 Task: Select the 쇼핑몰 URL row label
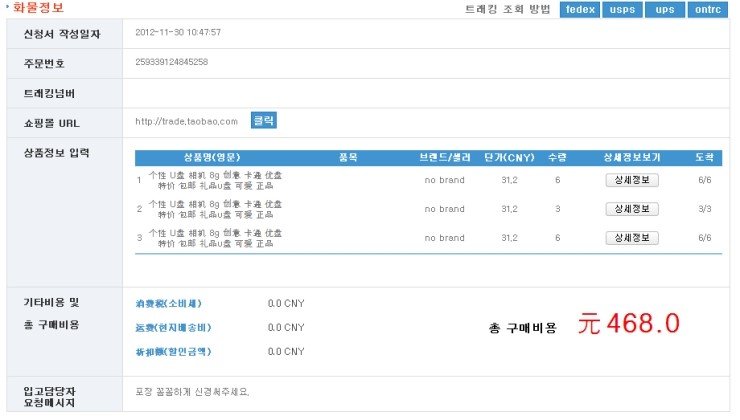(x=51, y=123)
